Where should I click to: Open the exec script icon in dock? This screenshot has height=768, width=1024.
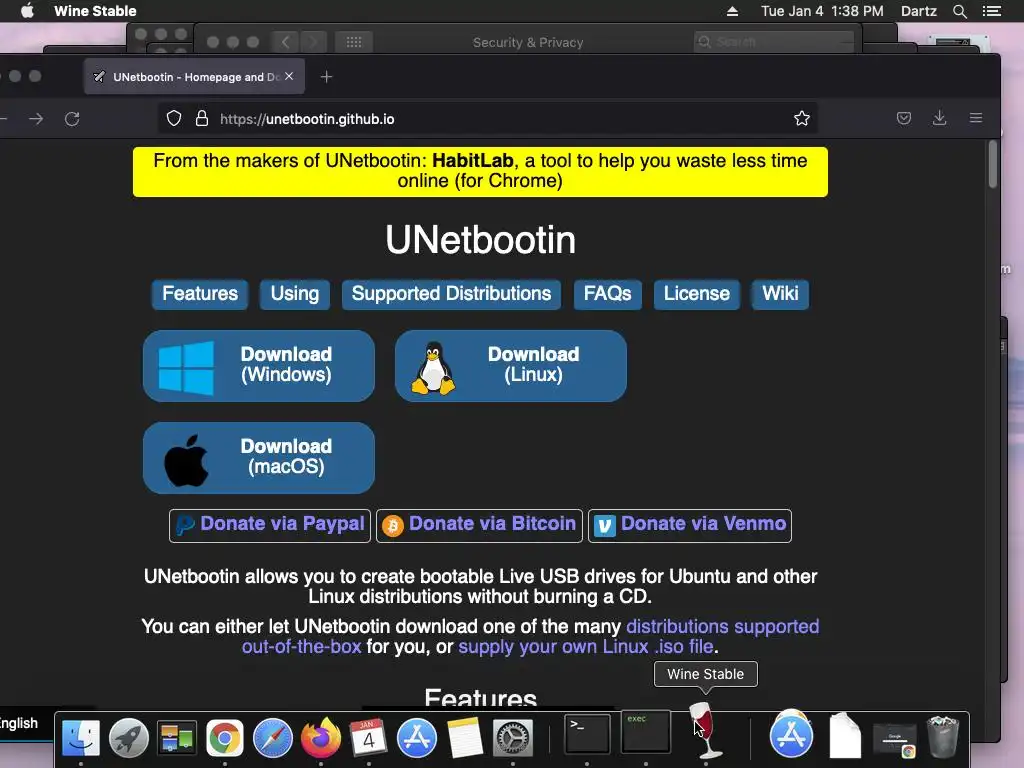pos(645,733)
